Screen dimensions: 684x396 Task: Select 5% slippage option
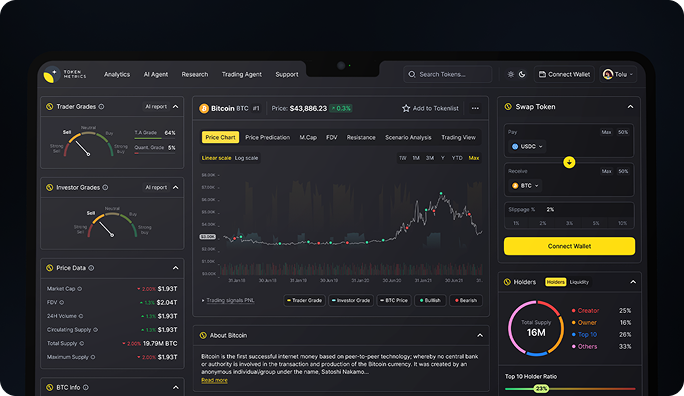pos(595,223)
